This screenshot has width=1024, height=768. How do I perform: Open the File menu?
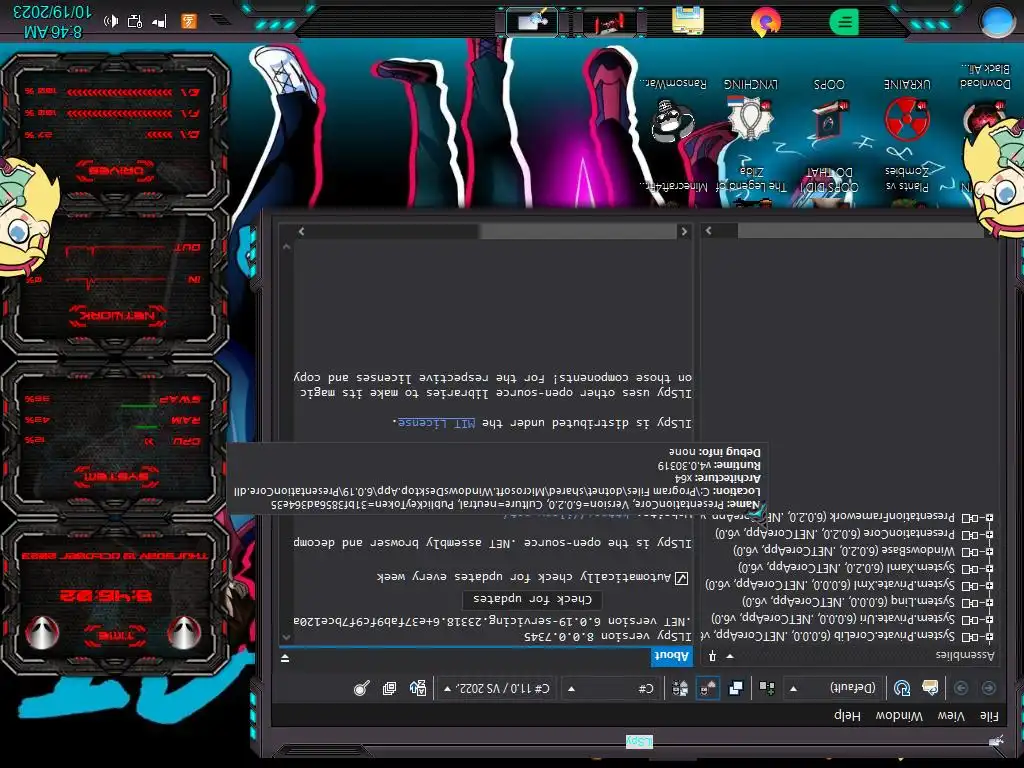click(989, 716)
